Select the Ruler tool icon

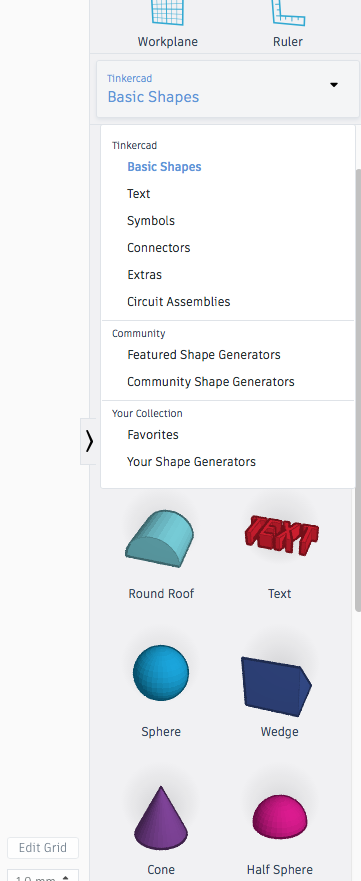[x=287, y=13]
